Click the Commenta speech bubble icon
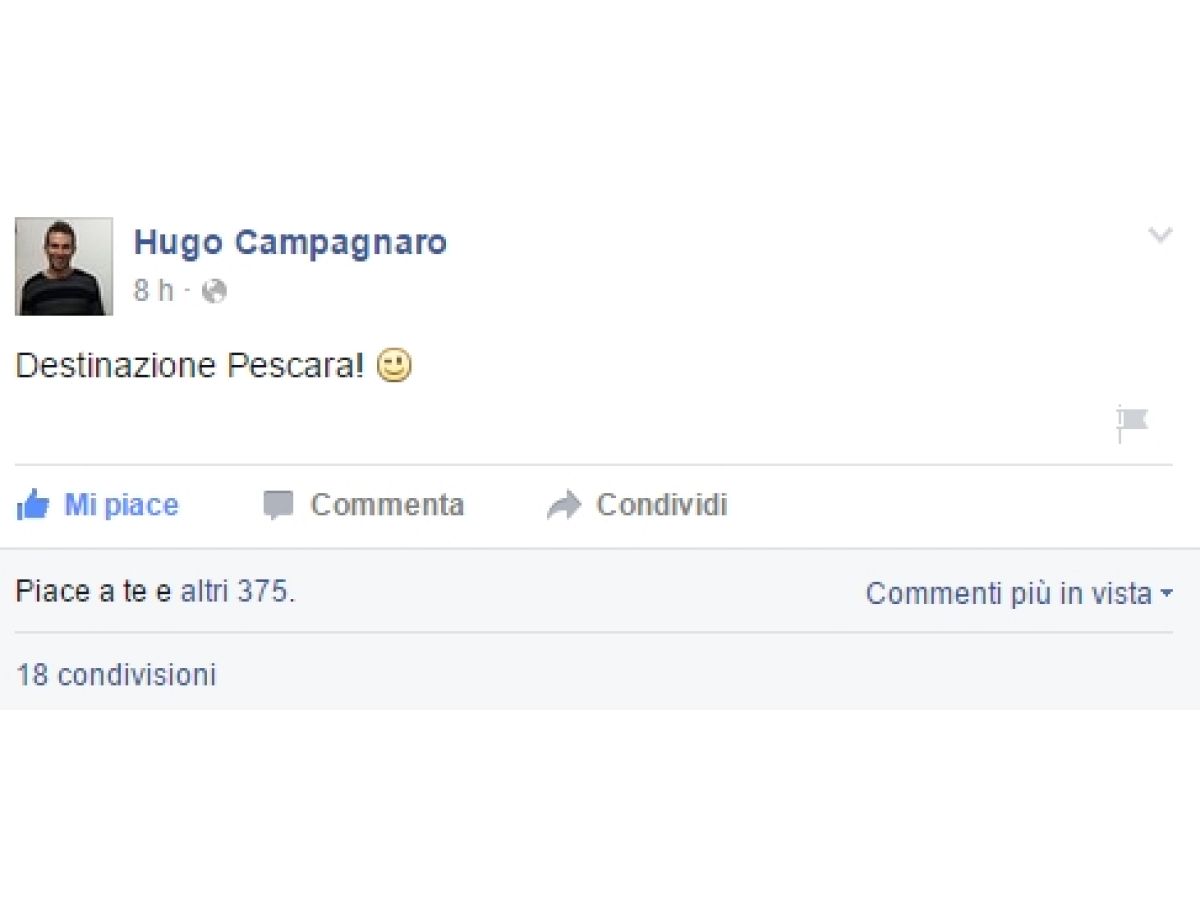The width and height of the screenshot is (1200, 900). coord(278,505)
